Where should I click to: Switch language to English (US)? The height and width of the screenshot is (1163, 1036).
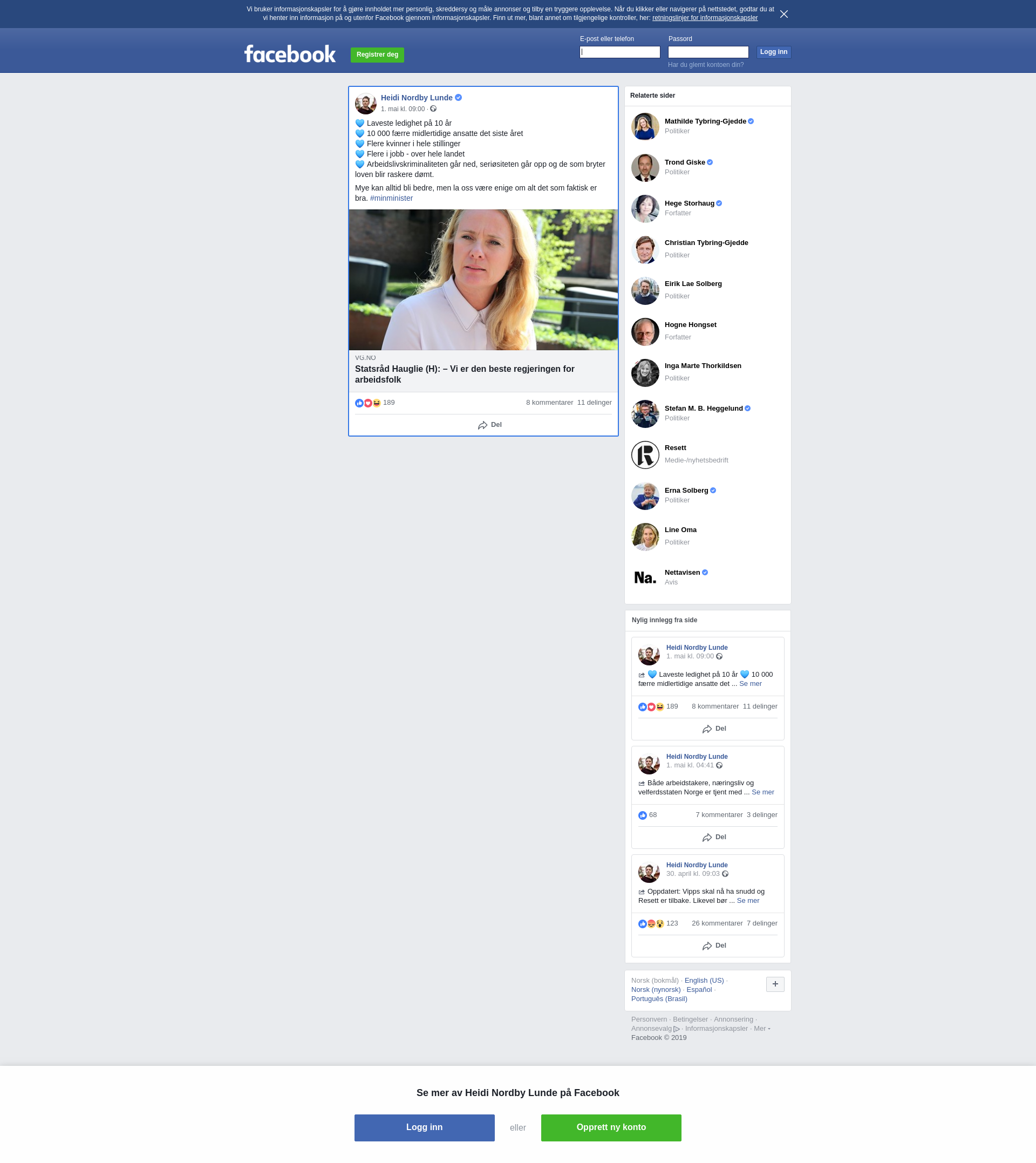tap(704, 980)
